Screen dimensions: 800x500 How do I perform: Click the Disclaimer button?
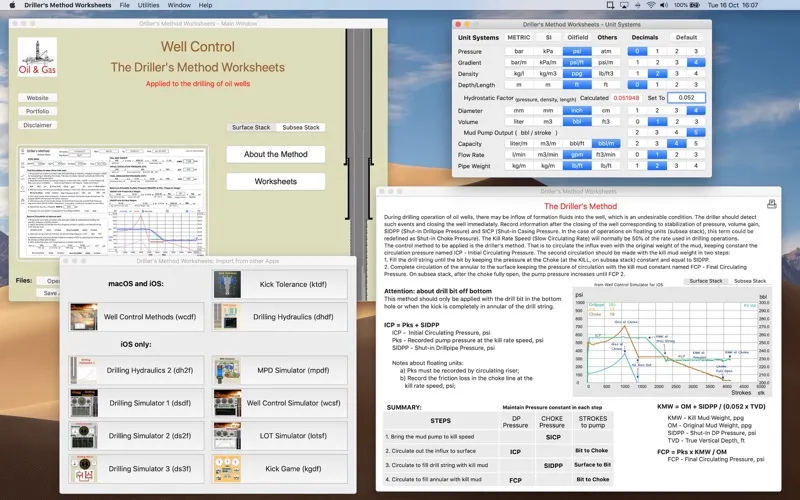point(37,125)
